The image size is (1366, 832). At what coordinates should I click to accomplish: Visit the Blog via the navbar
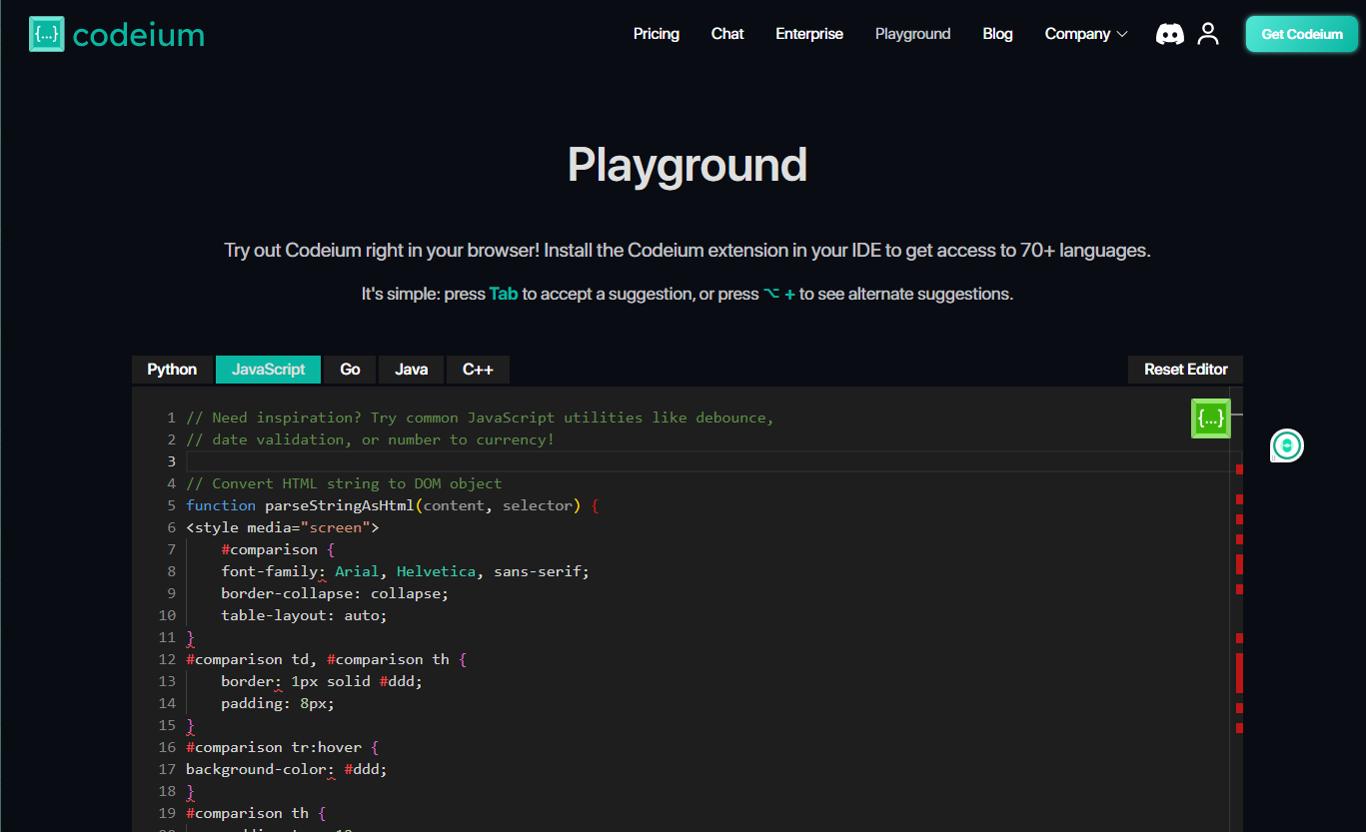pos(997,33)
